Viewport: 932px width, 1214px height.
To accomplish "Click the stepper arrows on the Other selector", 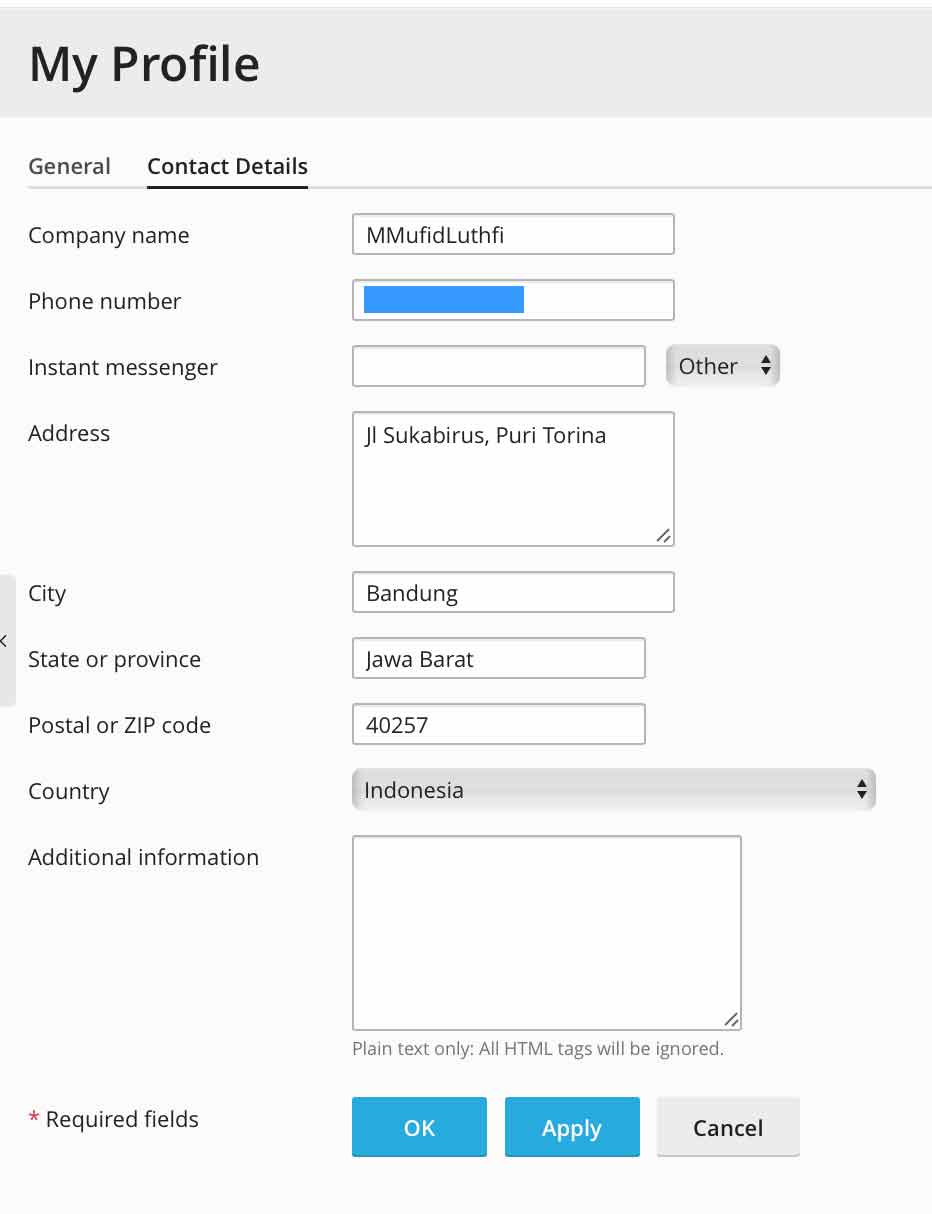I will [x=767, y=365].
